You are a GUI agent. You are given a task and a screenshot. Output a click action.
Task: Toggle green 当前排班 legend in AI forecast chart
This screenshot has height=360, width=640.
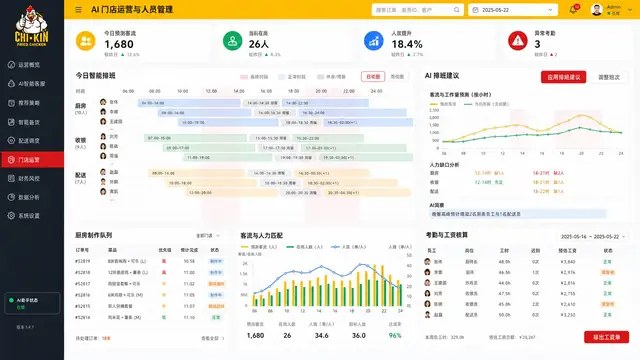click(487, 104)
